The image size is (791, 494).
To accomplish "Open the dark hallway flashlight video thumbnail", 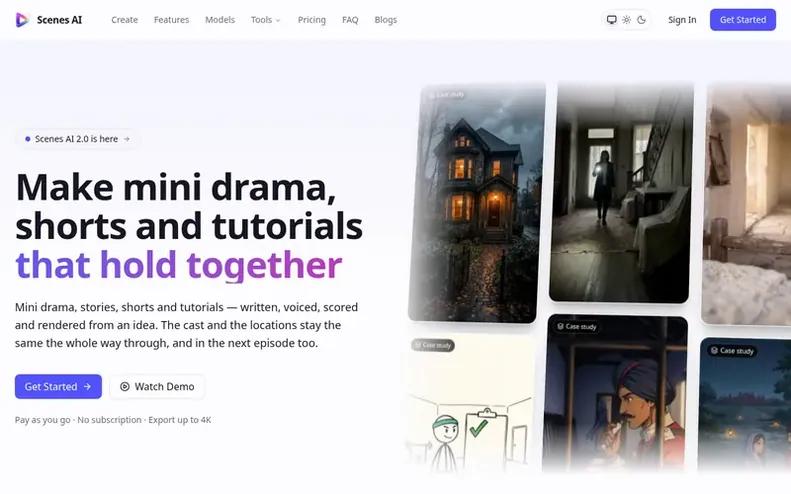I will (x=620, y=193).
